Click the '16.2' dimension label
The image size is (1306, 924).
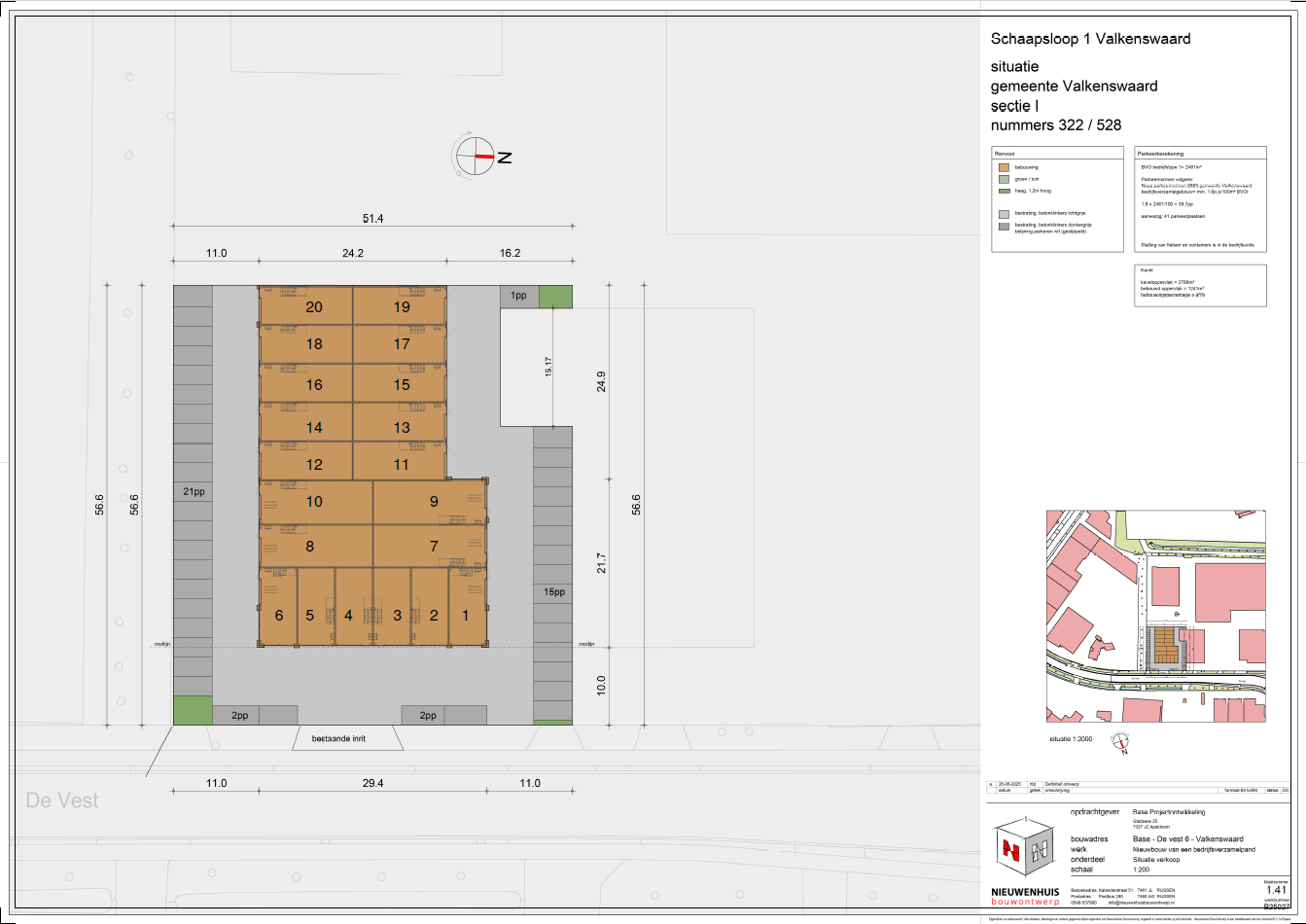(510, 252)
